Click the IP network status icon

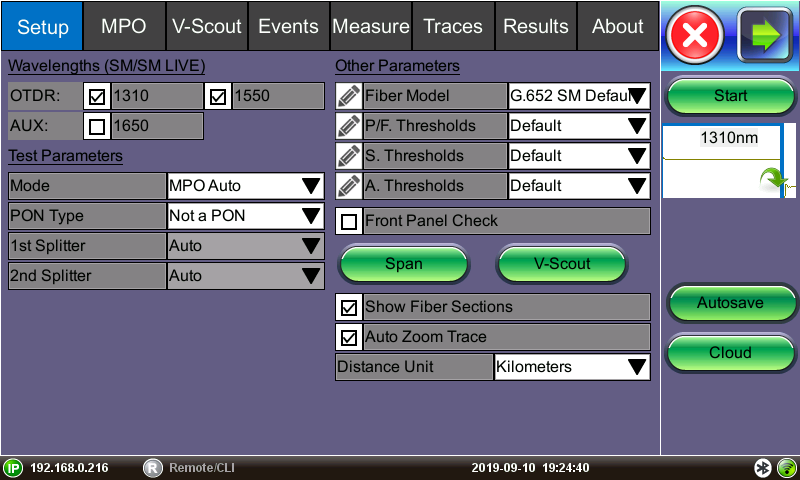13,468
